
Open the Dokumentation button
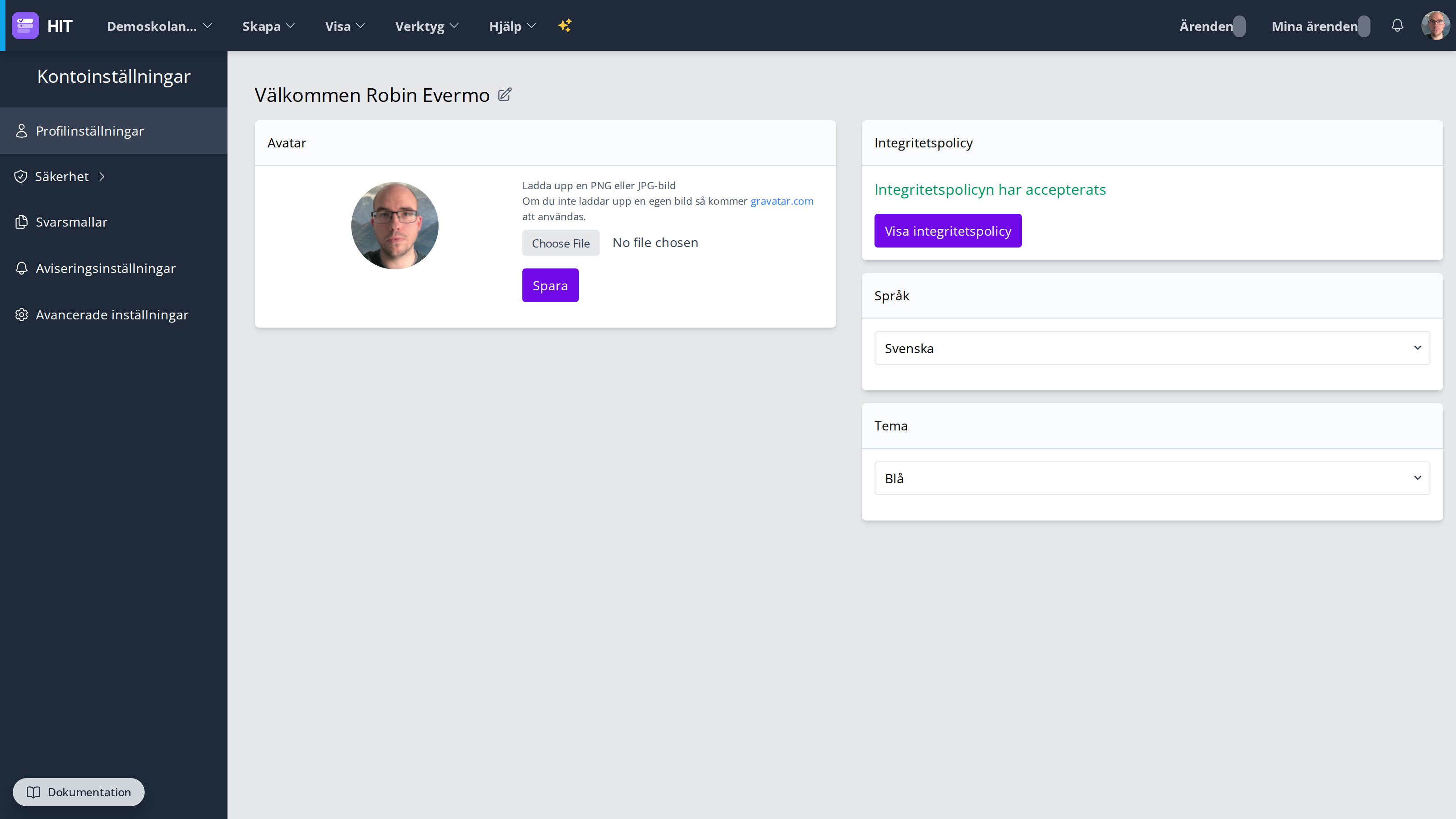point(79,792)
